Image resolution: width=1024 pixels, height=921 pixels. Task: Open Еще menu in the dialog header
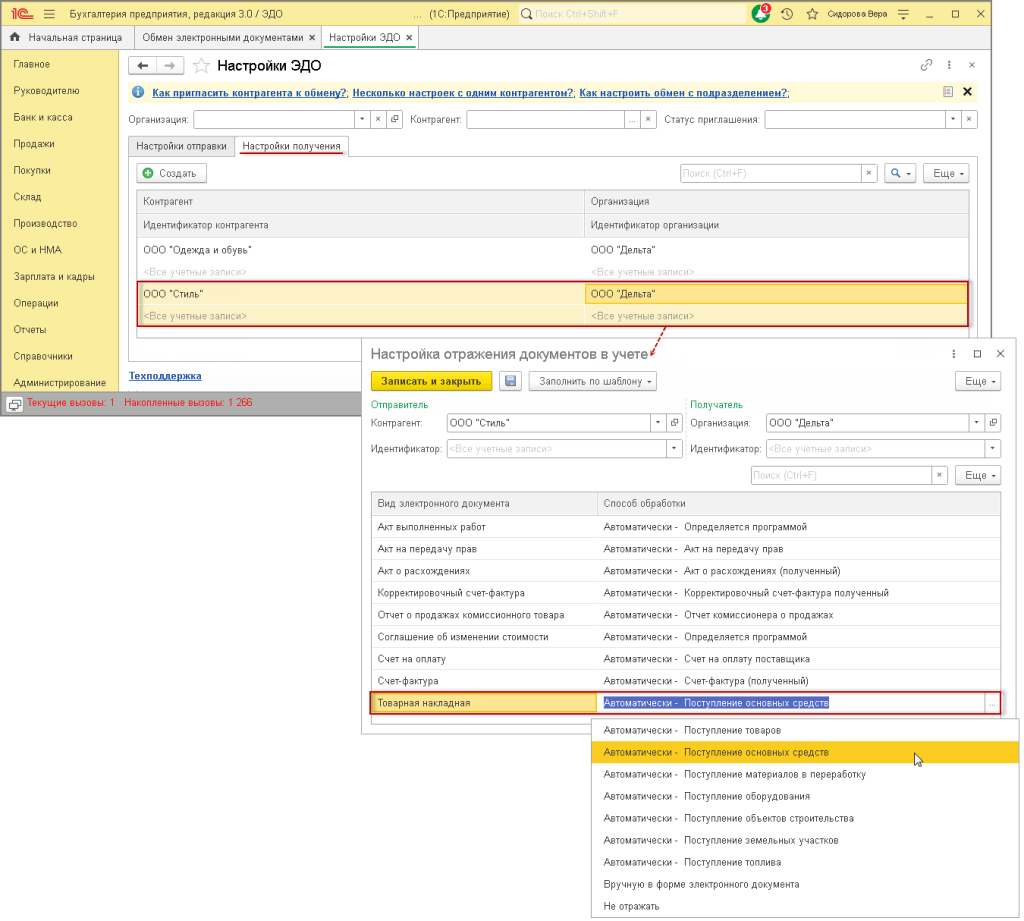click(x=977, y=381)
